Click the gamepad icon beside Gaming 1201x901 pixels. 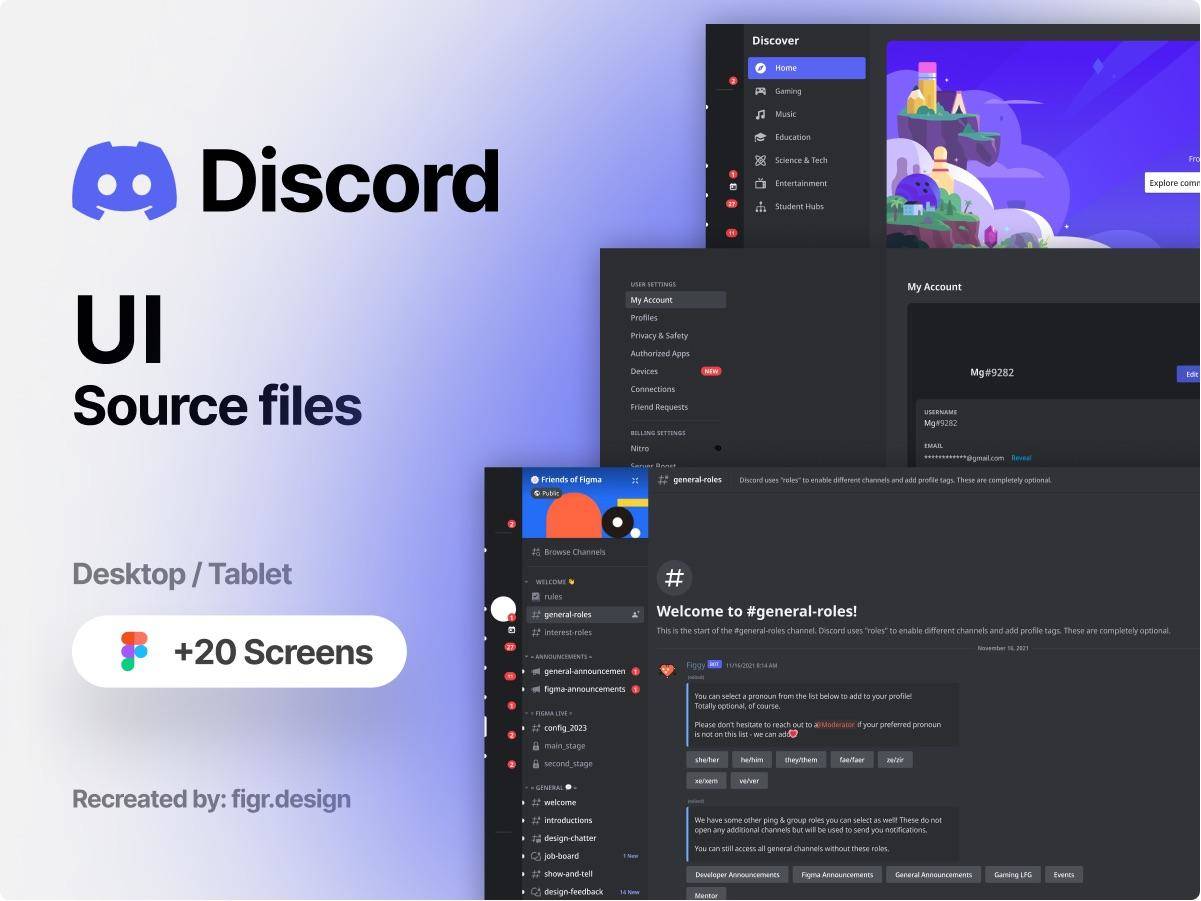760,91
